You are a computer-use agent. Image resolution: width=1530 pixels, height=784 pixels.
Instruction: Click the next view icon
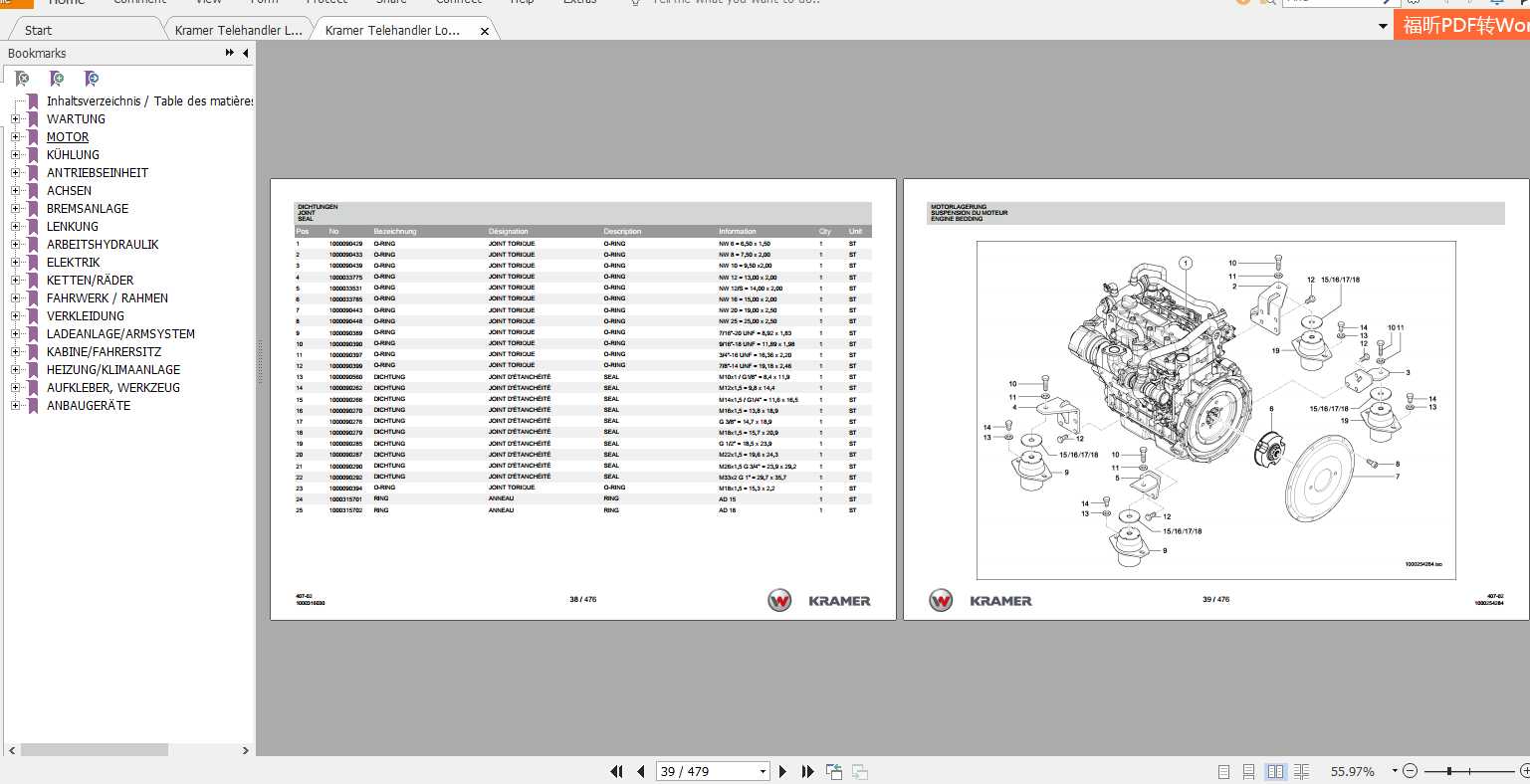coord(859,771)
